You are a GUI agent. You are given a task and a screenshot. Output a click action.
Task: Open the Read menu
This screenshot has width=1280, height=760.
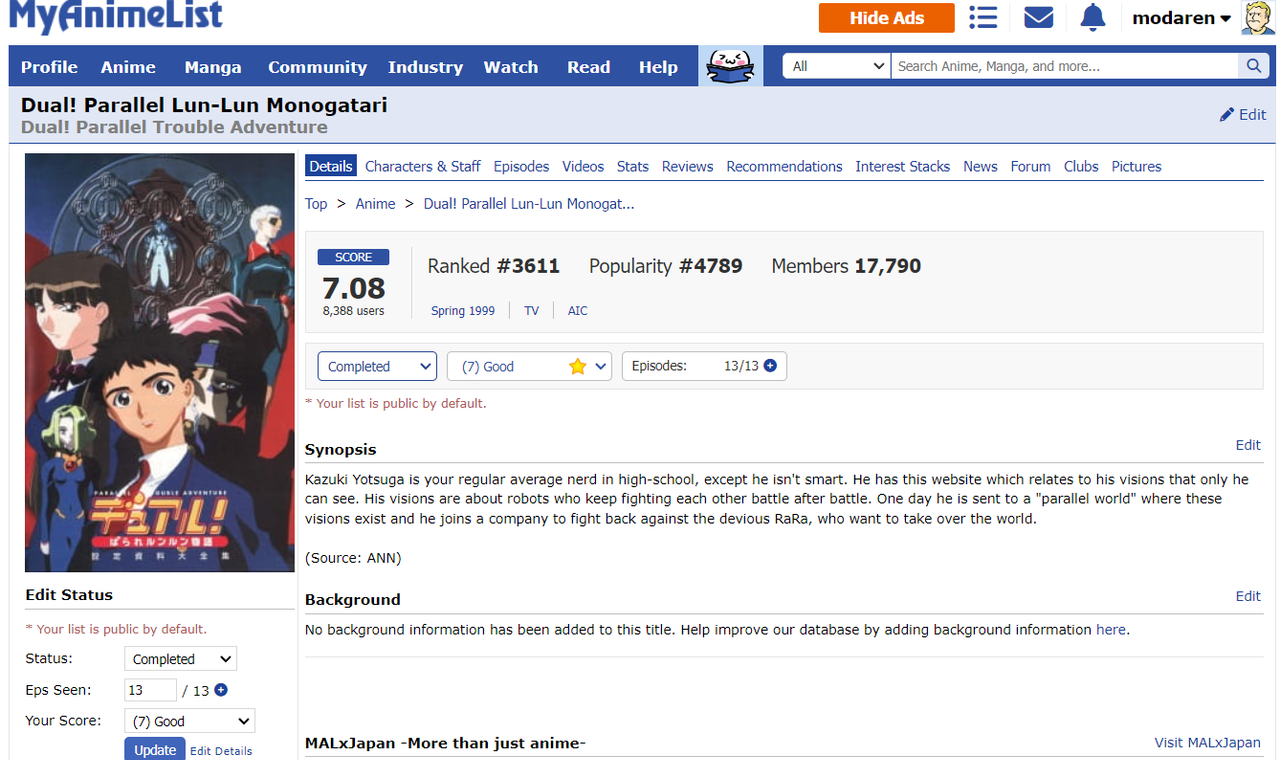pos(588,67)
